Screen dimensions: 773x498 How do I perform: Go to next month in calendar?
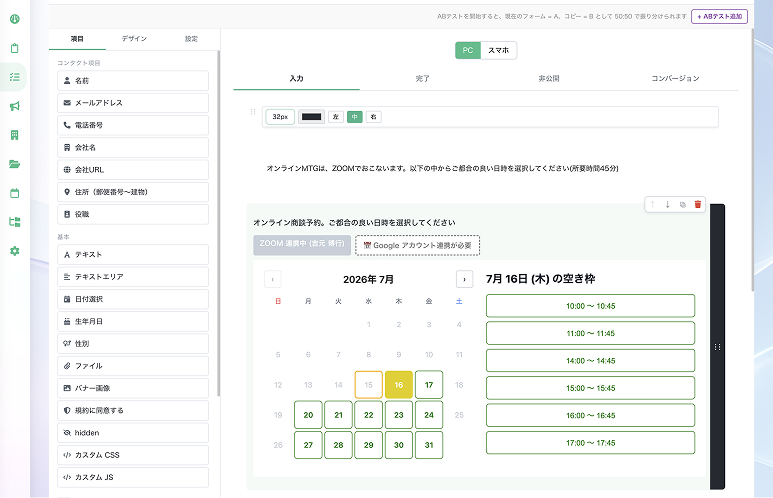click(x=464, y=279)
